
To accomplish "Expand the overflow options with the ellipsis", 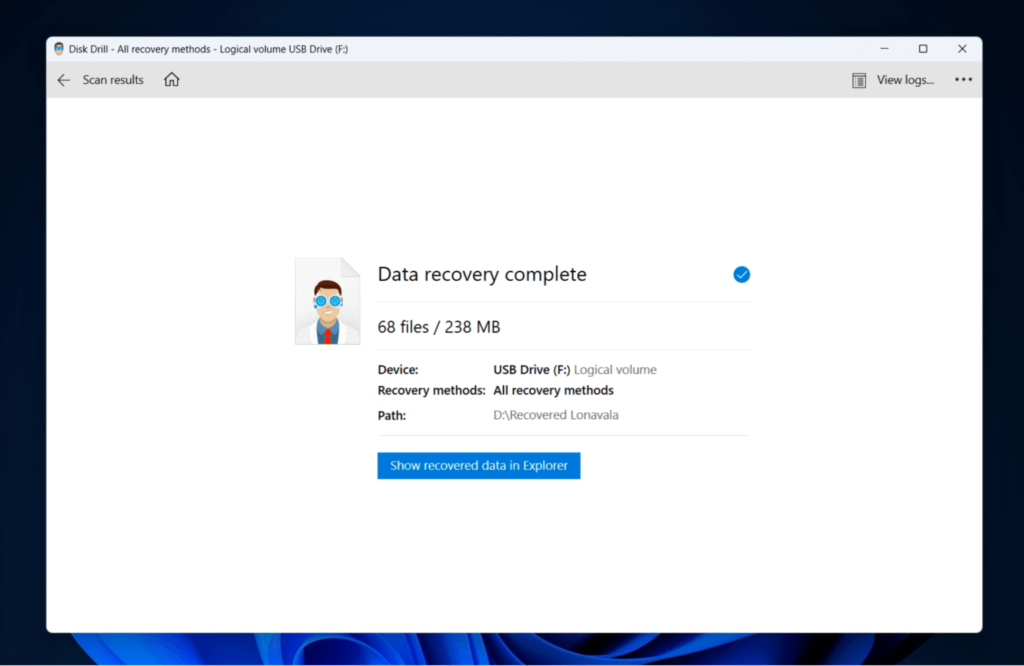I will pyautogui.click(x=963, y=79).
